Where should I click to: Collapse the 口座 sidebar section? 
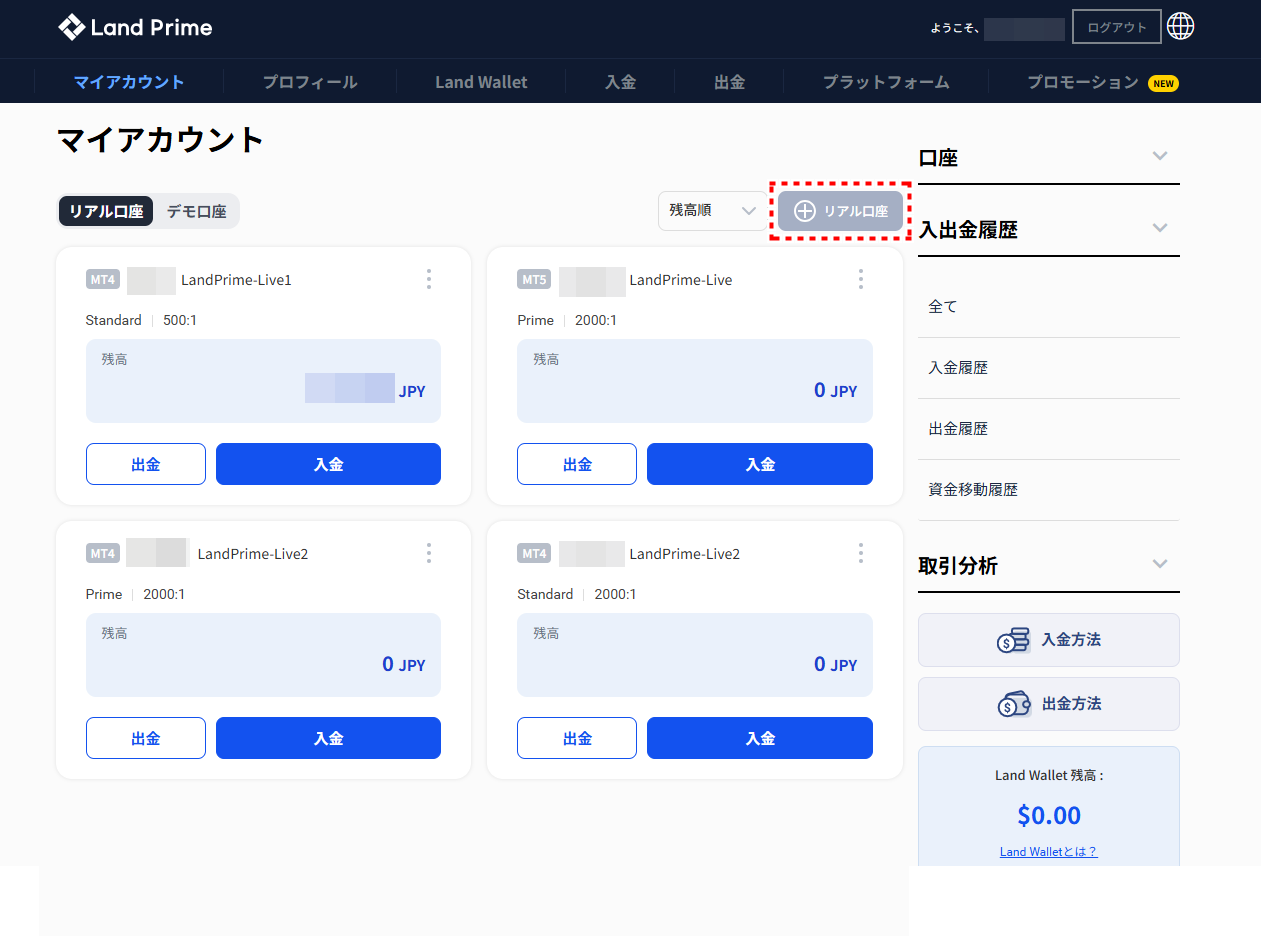(x=1160, y=156)
